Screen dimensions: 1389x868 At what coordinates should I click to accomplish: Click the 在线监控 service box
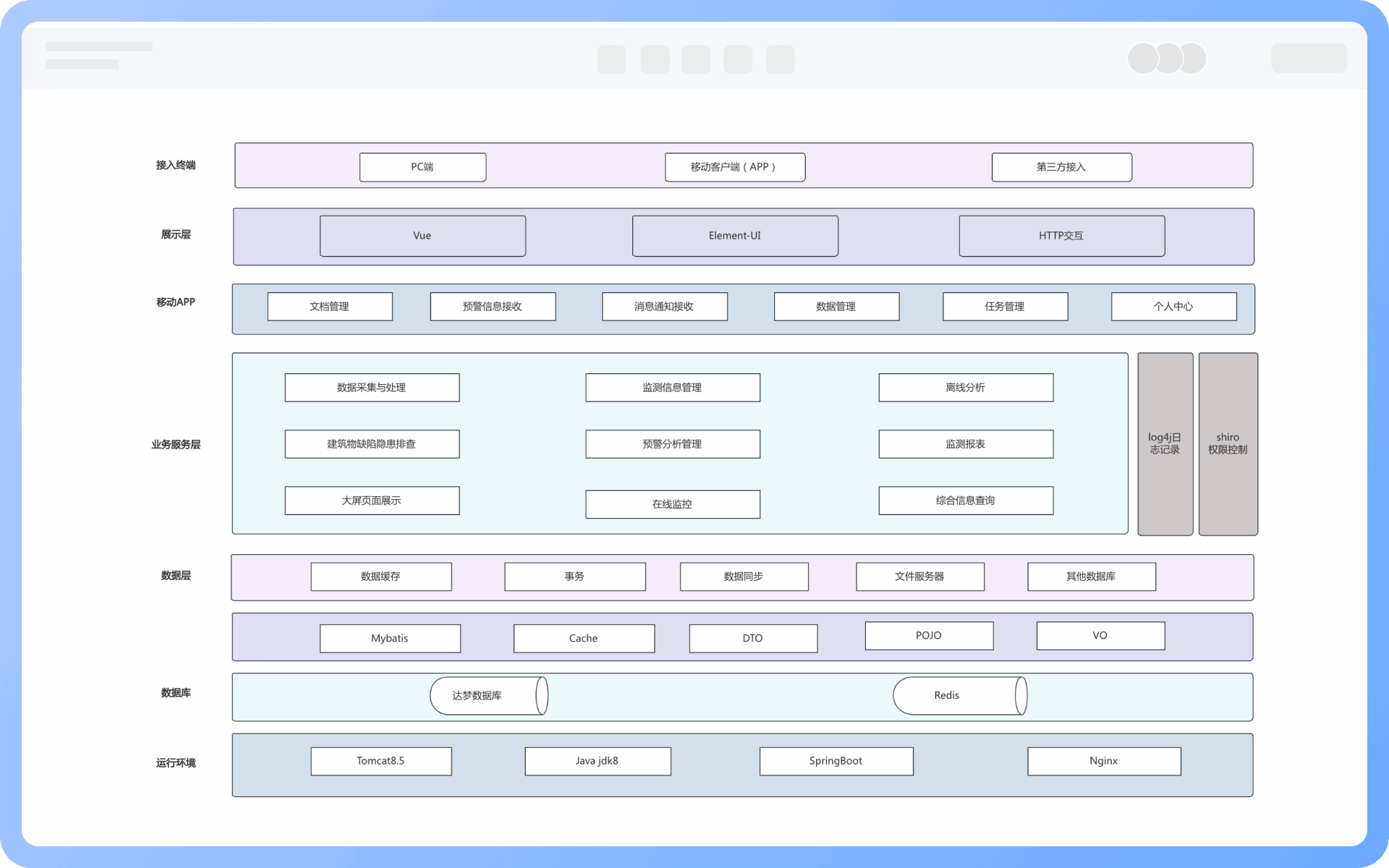672,504
